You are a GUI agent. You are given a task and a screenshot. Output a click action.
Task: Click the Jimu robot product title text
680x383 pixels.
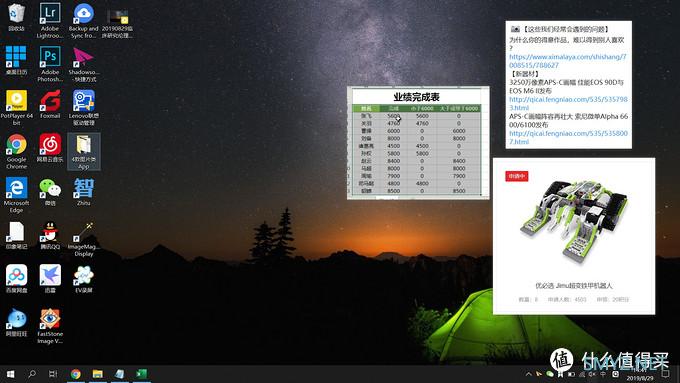point(573,285)
